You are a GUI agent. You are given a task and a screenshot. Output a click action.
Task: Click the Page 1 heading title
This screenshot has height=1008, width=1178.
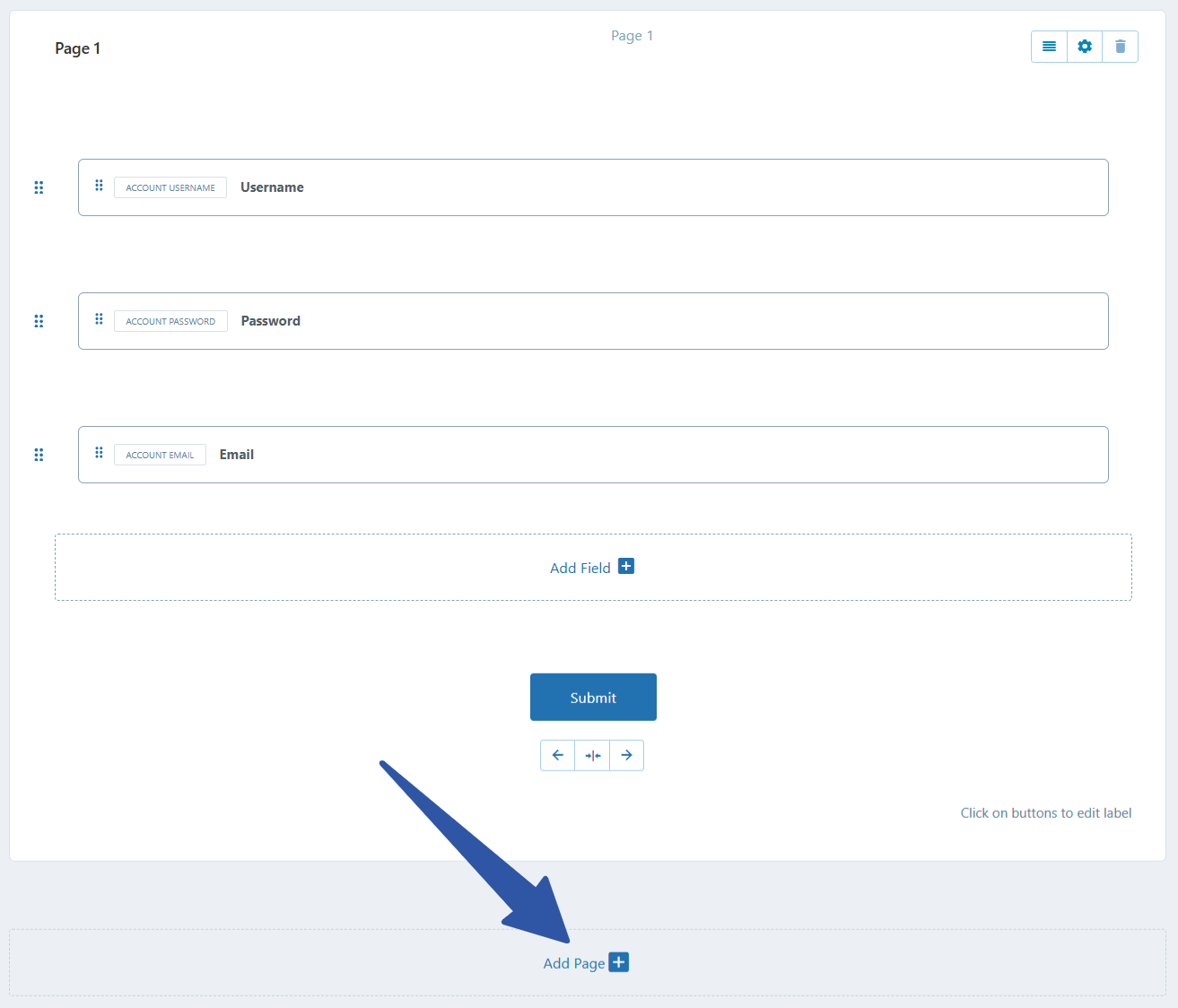78,48
